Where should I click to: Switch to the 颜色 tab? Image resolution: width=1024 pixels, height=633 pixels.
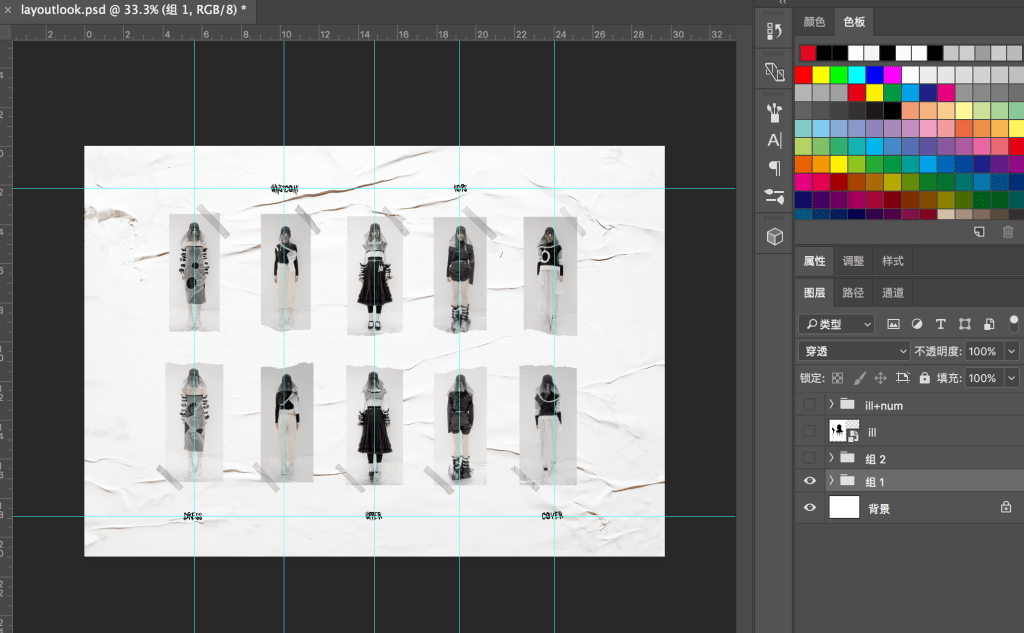815,22
